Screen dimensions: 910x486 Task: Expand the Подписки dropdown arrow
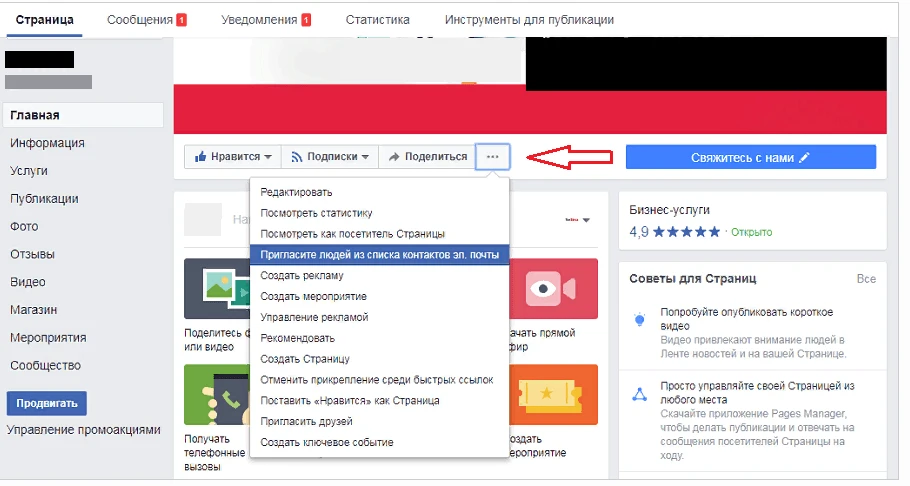[x=365, y=157]
